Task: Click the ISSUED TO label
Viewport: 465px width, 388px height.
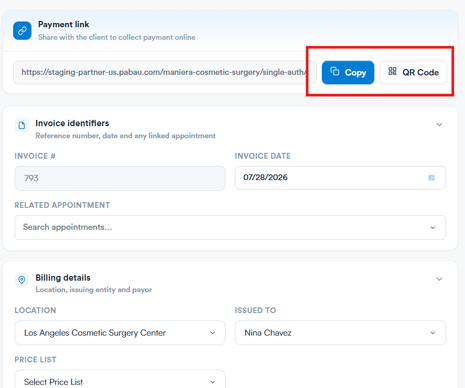Action: point(255,310)
